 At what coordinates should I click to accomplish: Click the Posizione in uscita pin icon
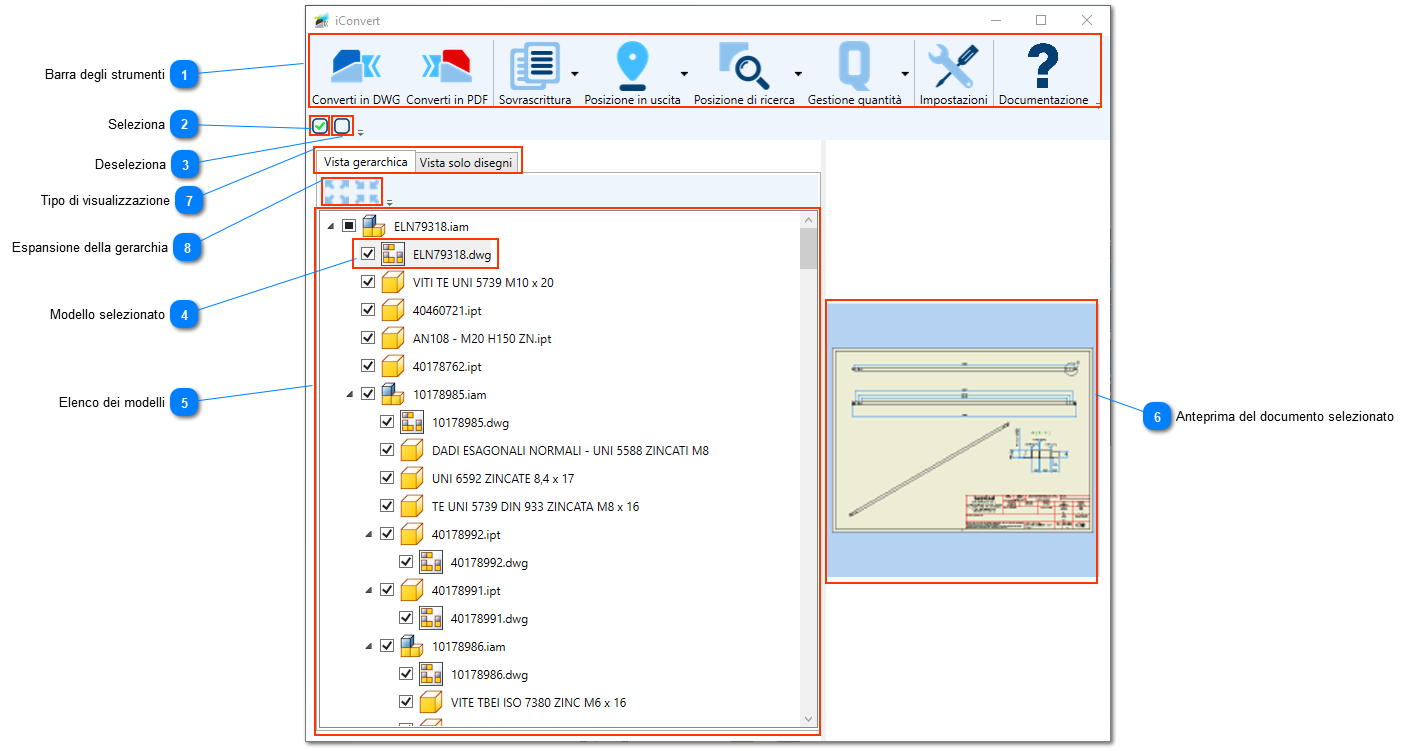(x=632, y=66)
